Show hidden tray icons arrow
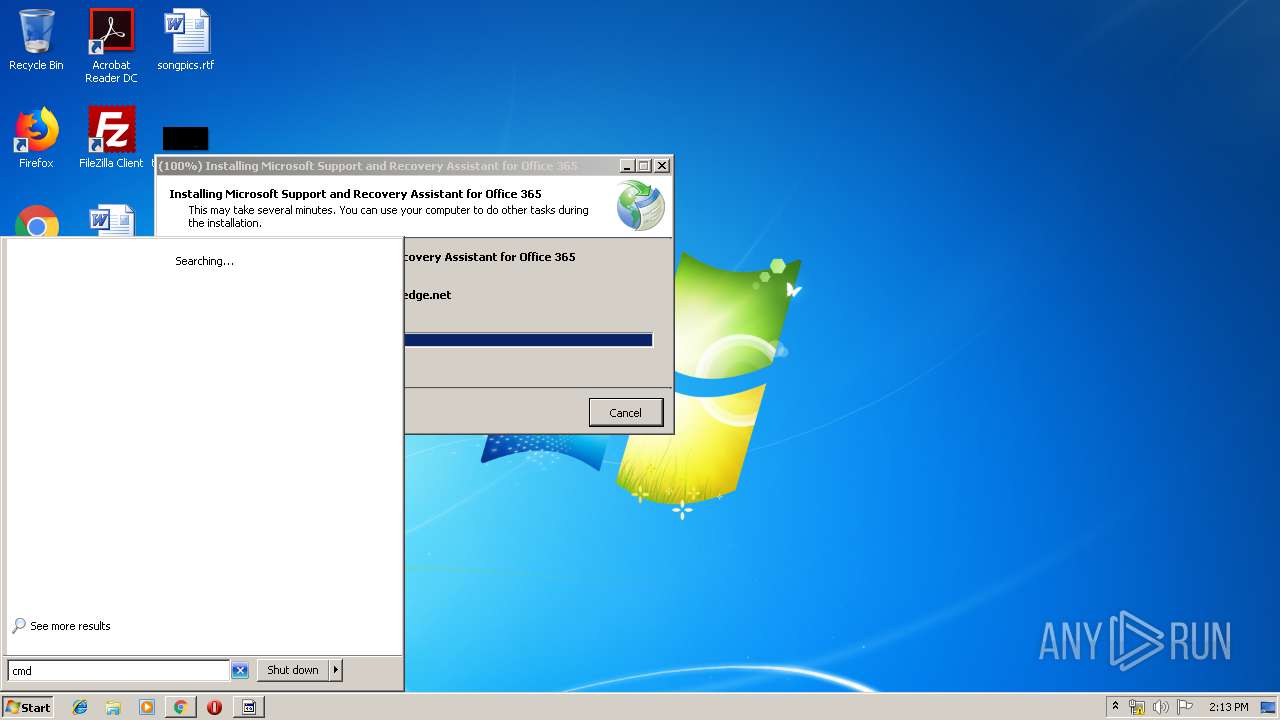 (x=1115, y=707)
